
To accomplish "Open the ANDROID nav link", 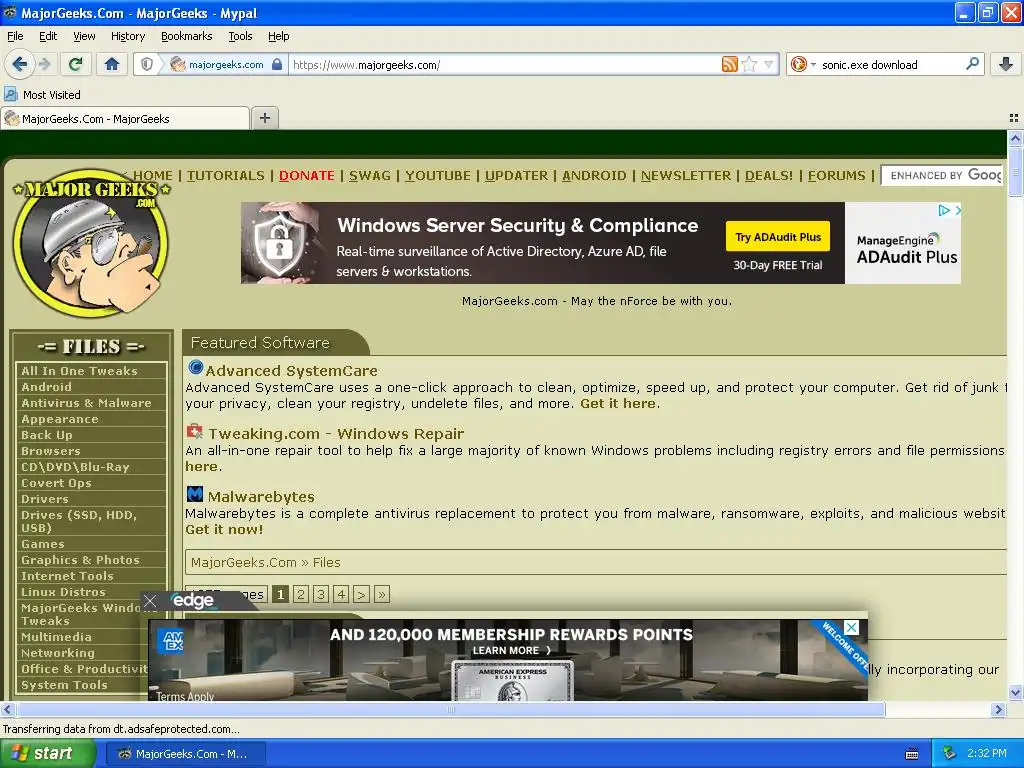I will [x=594, y=175].
